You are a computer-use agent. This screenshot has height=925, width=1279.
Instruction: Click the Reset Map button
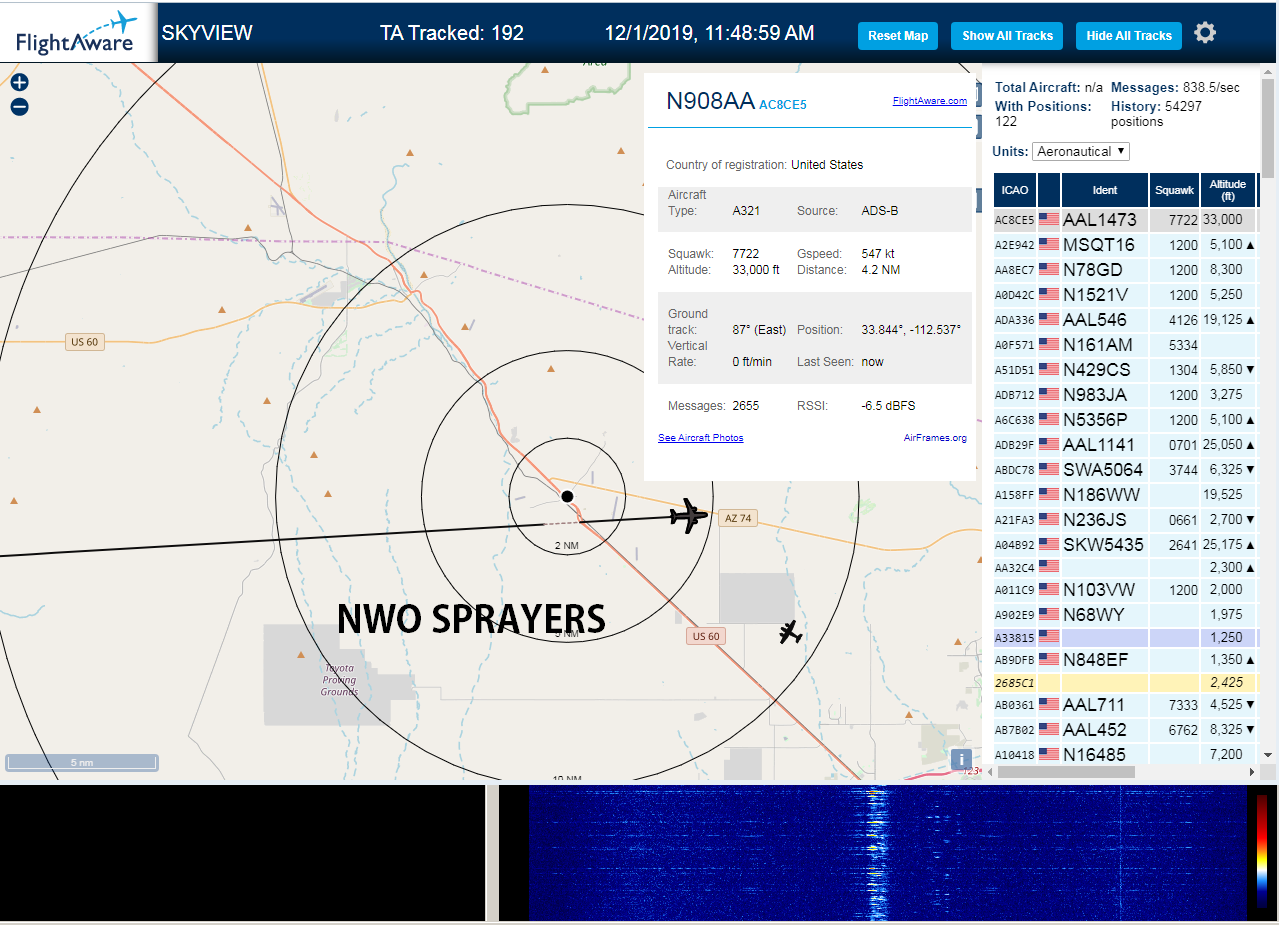[898, 36]
